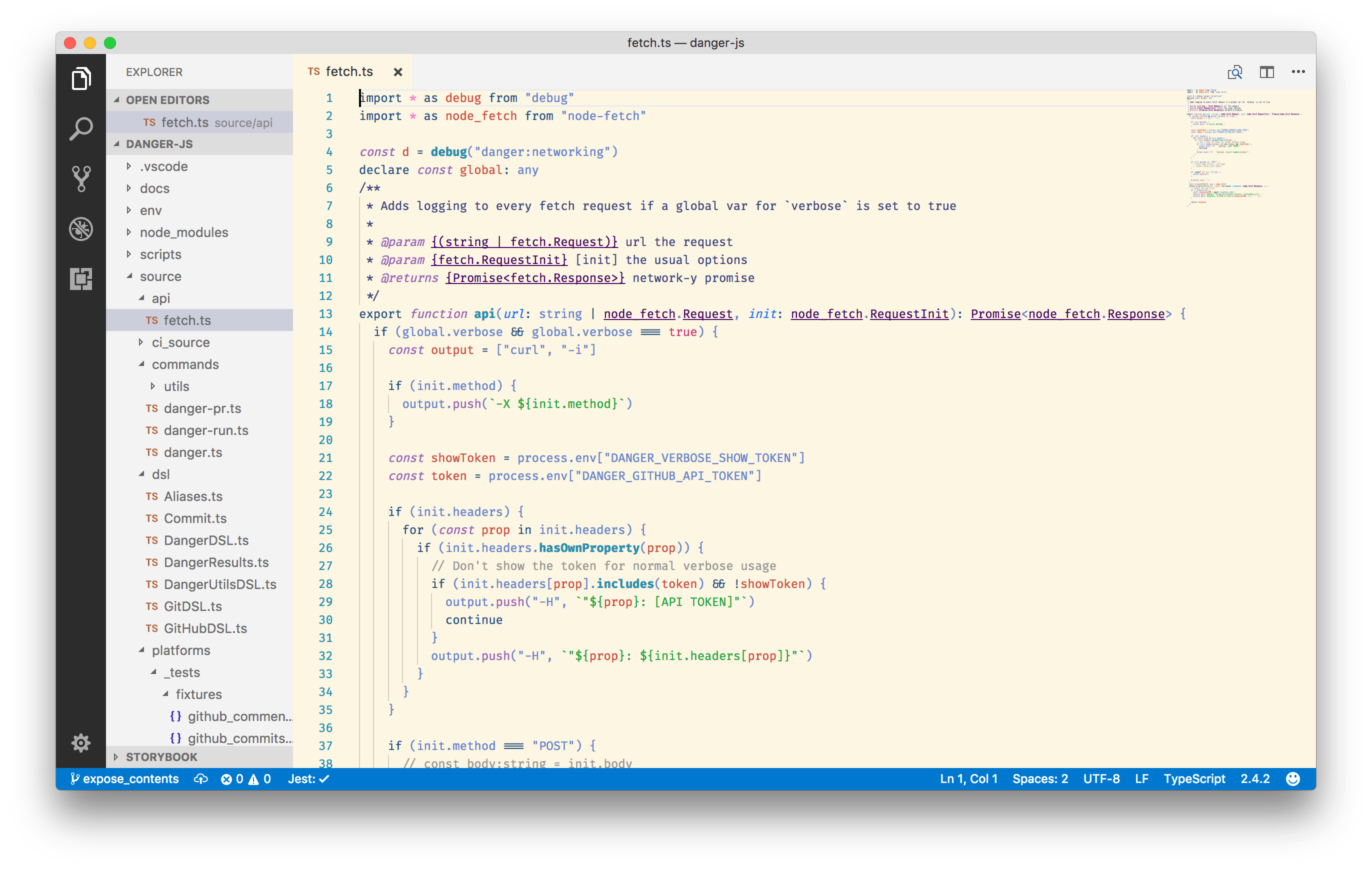Image resolution: width=1372 pixels, height=870 pixels.
Task: Open Commit.ts from the explorer
Action: [x=195, y=518]
